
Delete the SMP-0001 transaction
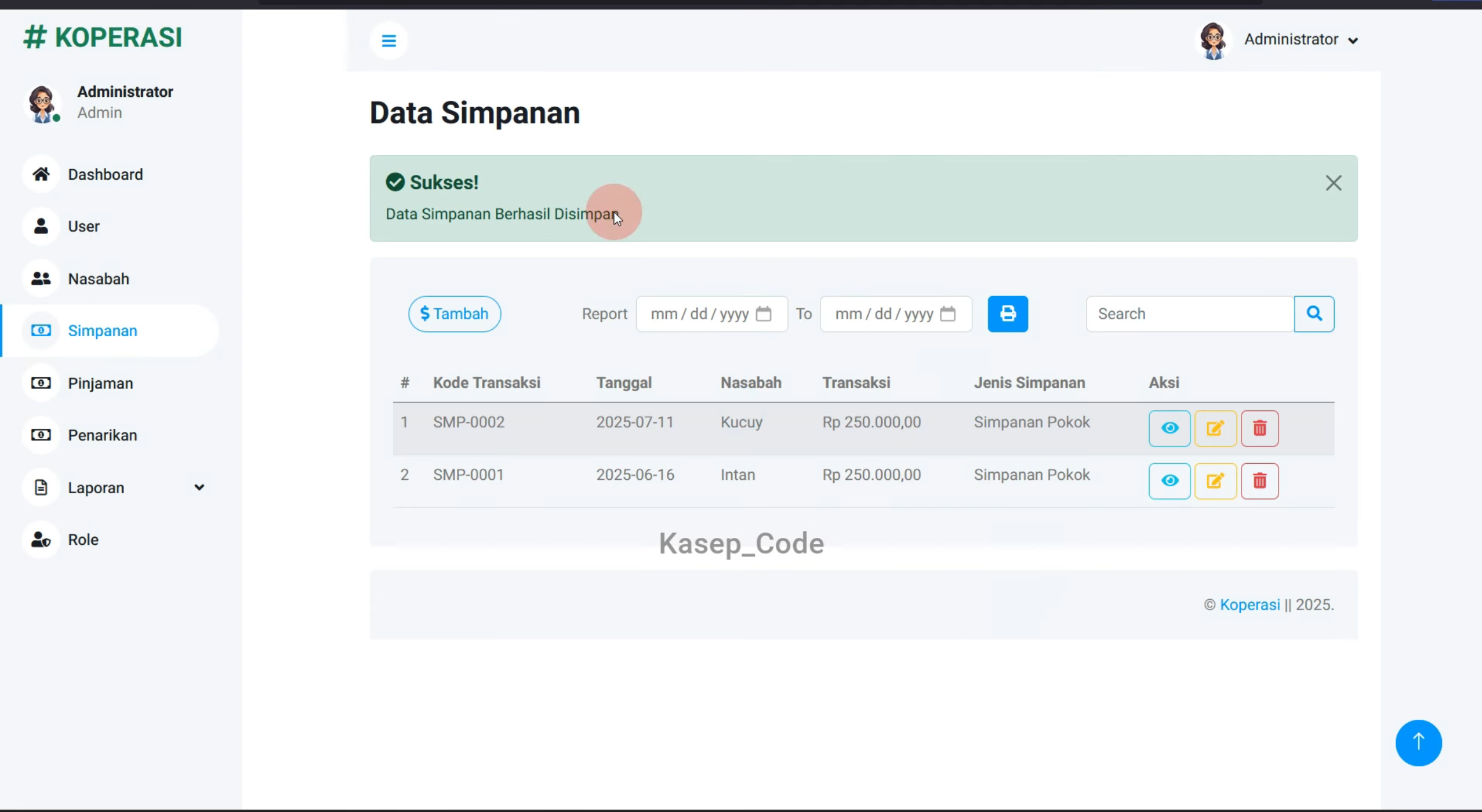click(x=1259, y=481)
